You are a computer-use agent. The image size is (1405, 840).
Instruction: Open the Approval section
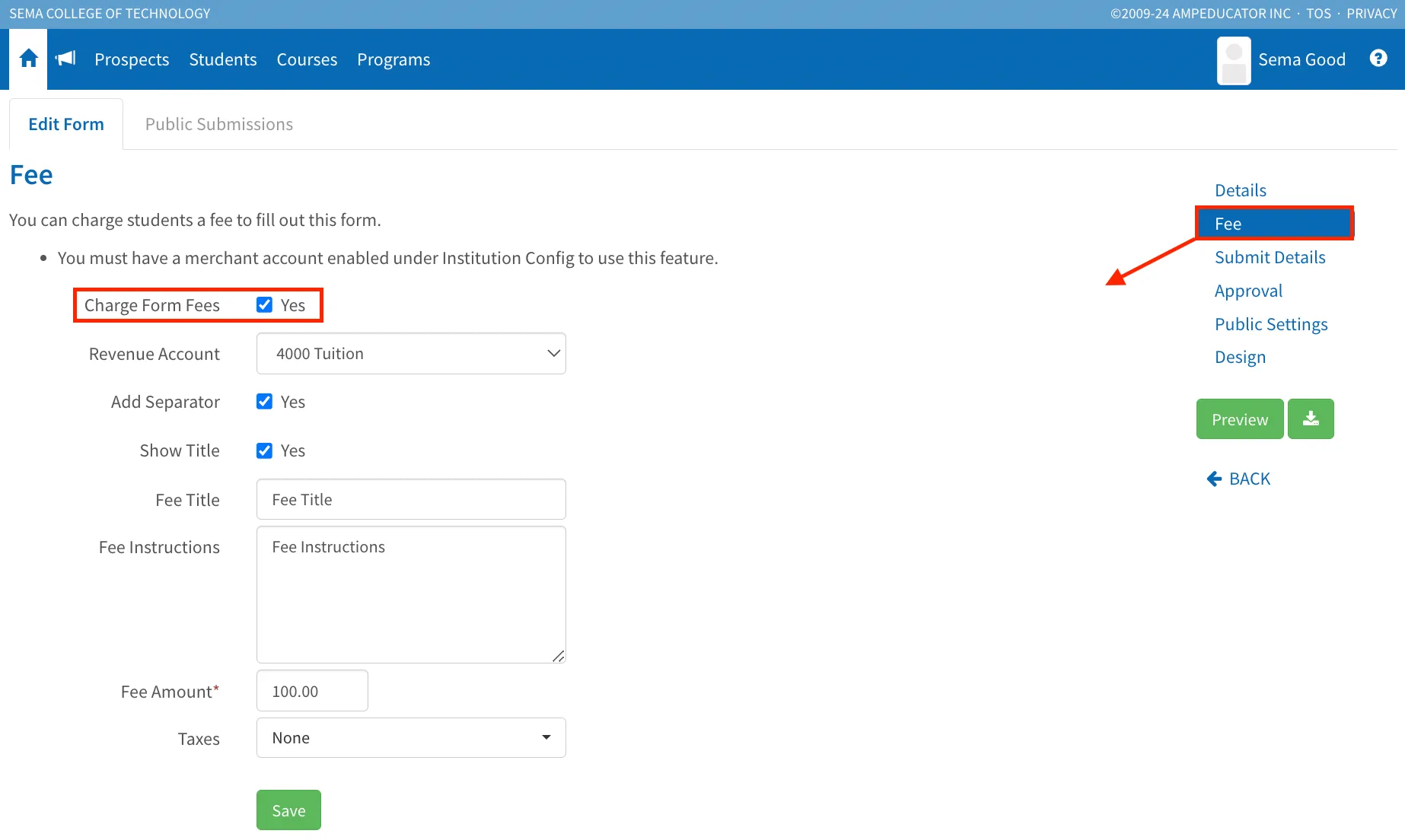click(x=1248, y=291)
